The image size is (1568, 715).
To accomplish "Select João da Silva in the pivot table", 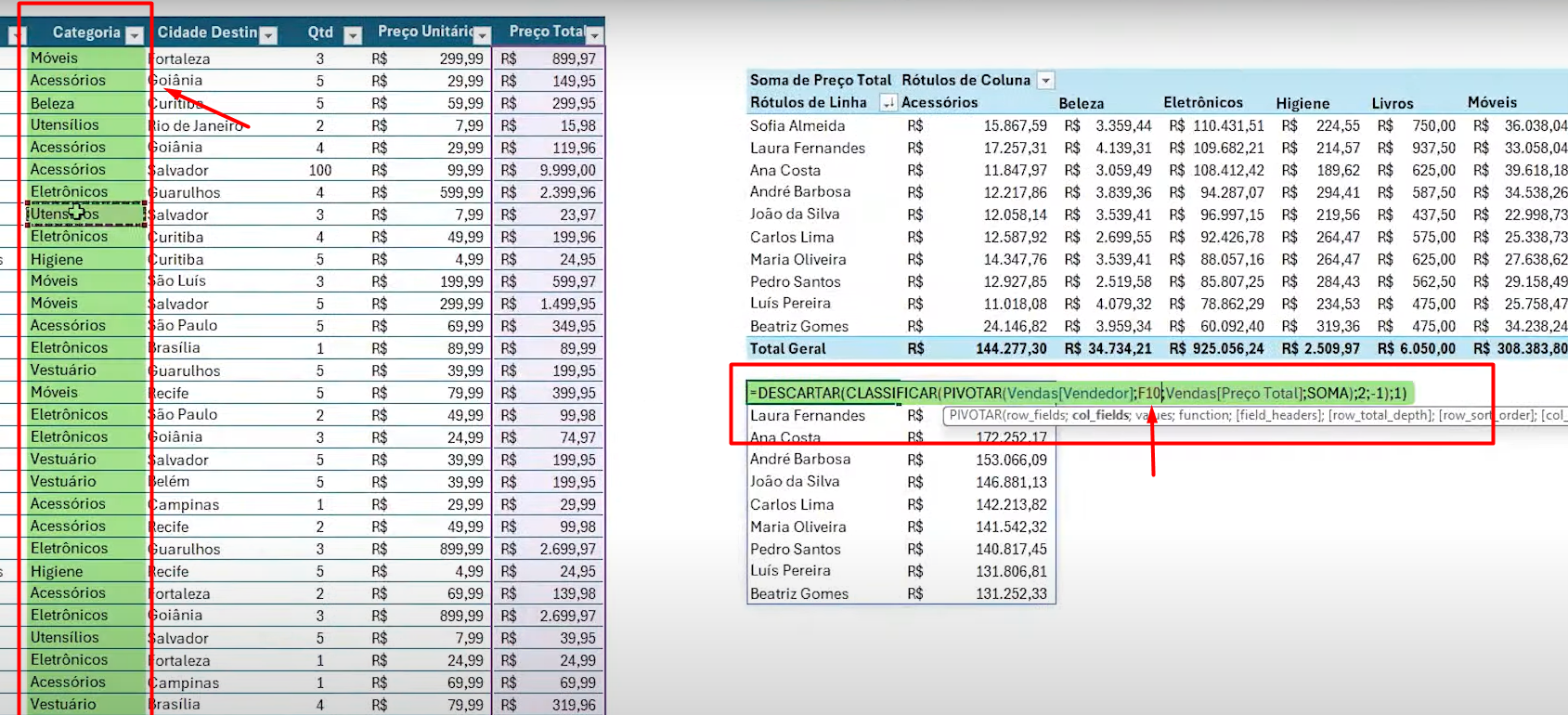I will 795,214.
